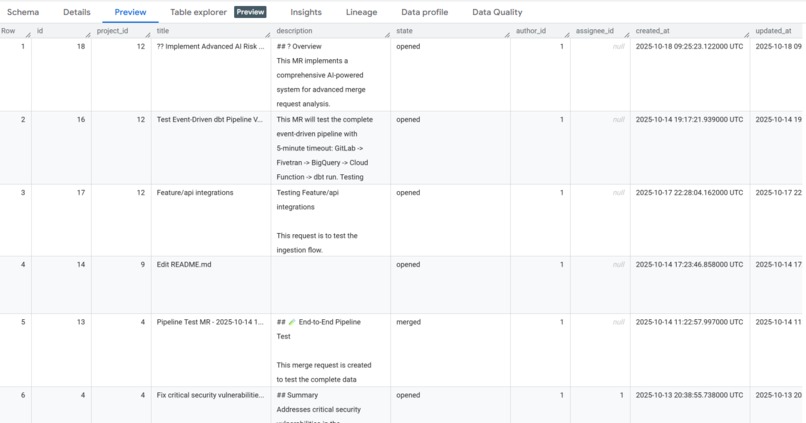Grab the project_id column resize handle
The width and height of the screenshot is (806, 423).
[148, 35]
